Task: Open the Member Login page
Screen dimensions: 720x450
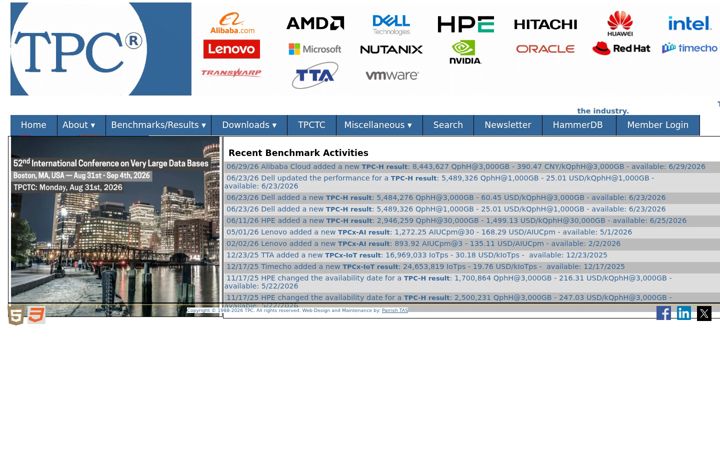Action: tap(658, 125)
